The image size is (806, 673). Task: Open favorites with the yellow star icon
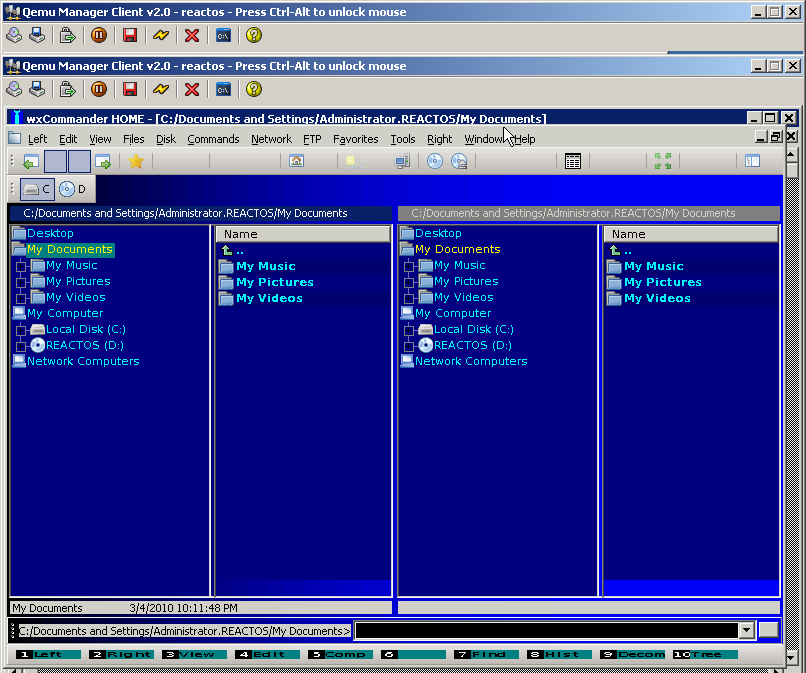click(137, 161)
